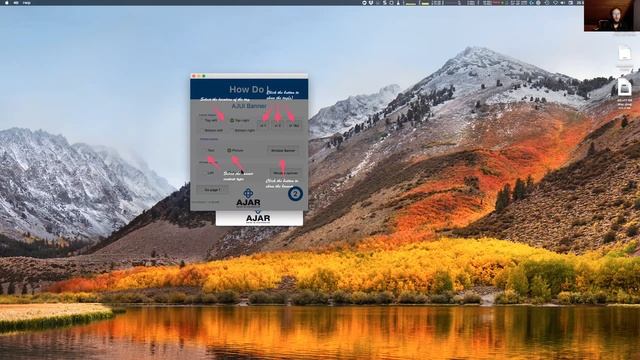The image size is (640, 360).
Task: Select the faint file icon at top of desktop
Action: coord(624,53)
